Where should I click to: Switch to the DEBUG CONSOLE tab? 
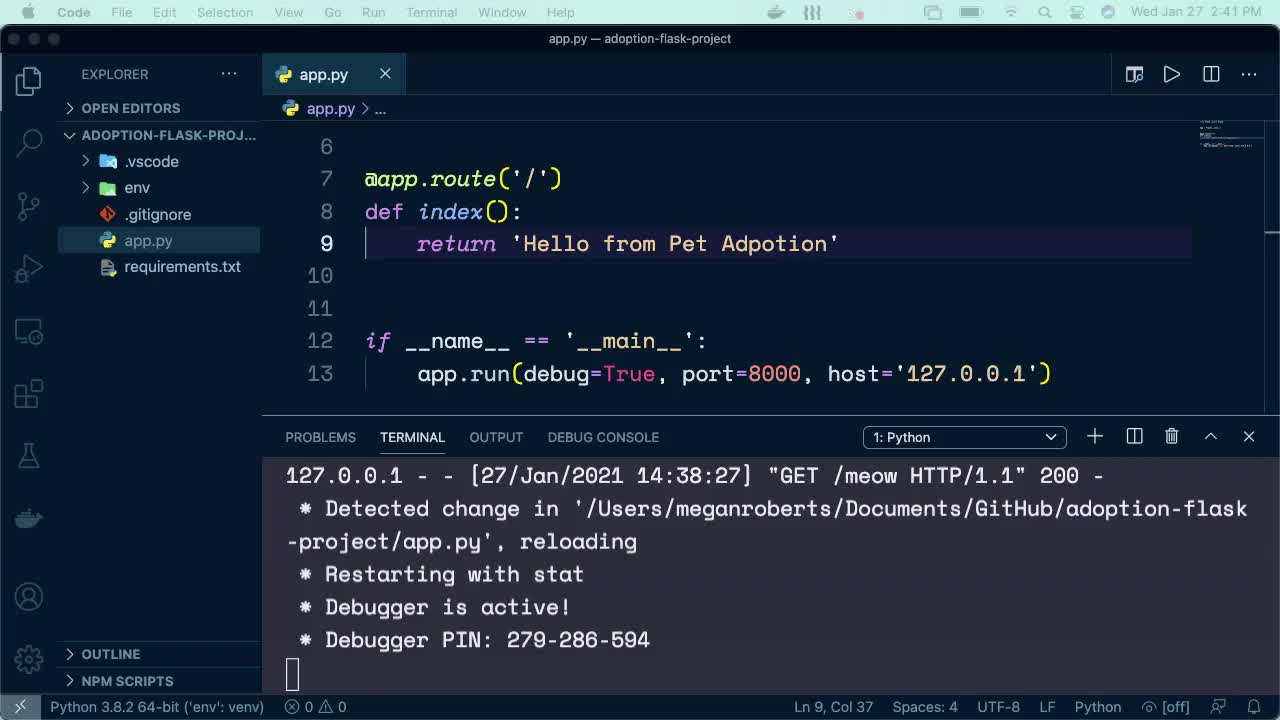click(603, 437)
